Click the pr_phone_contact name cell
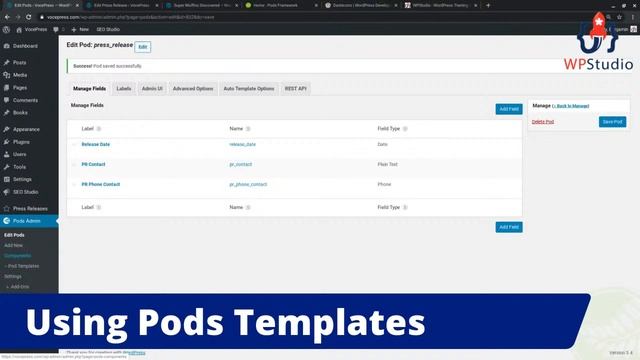This screenshot has width=640, height=360. [248, 184]
